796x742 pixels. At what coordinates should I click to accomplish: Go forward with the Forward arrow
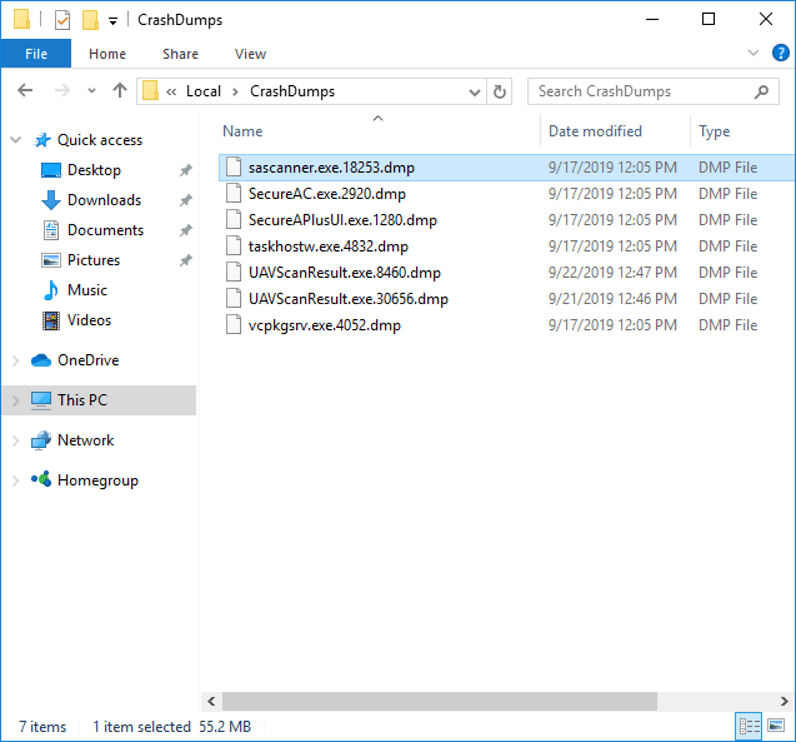62,91
